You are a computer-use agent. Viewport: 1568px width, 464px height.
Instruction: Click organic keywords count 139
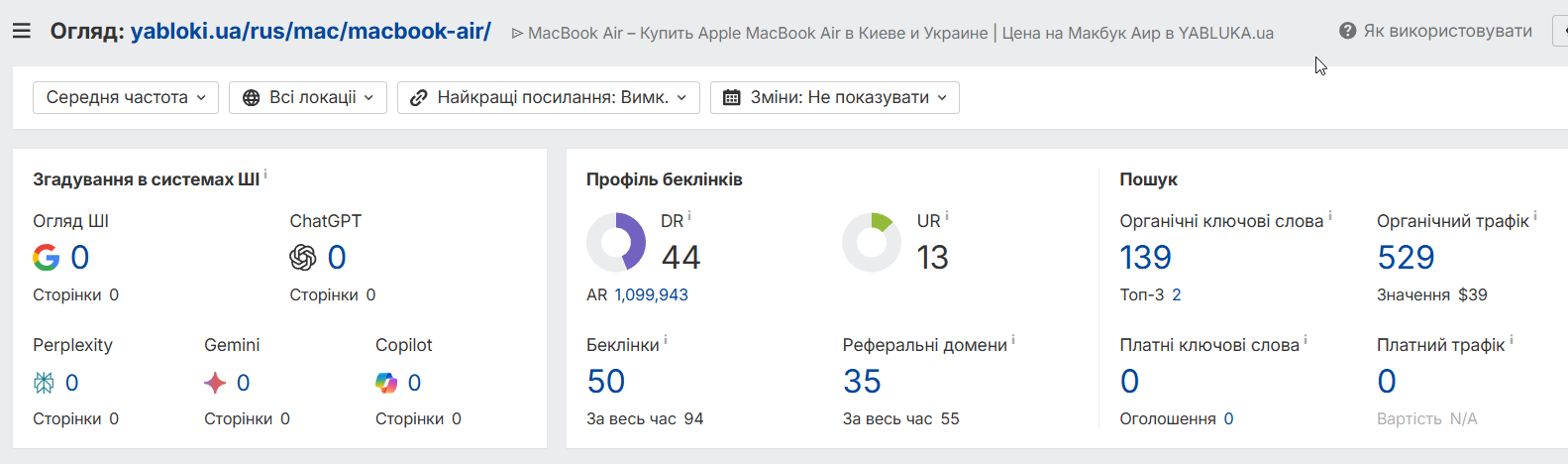coord(1145,258)
